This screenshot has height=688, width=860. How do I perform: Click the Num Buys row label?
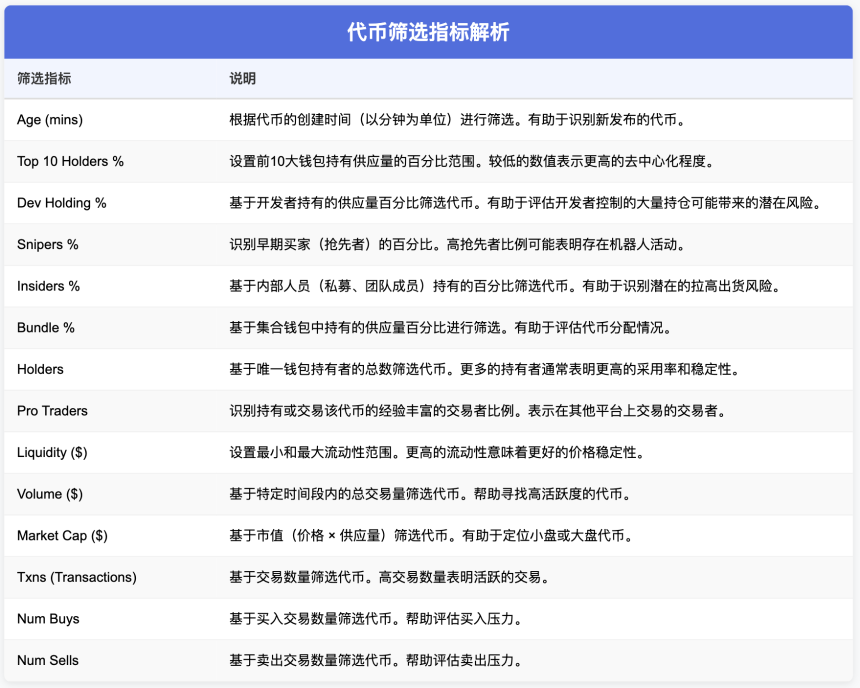[50, 619]
